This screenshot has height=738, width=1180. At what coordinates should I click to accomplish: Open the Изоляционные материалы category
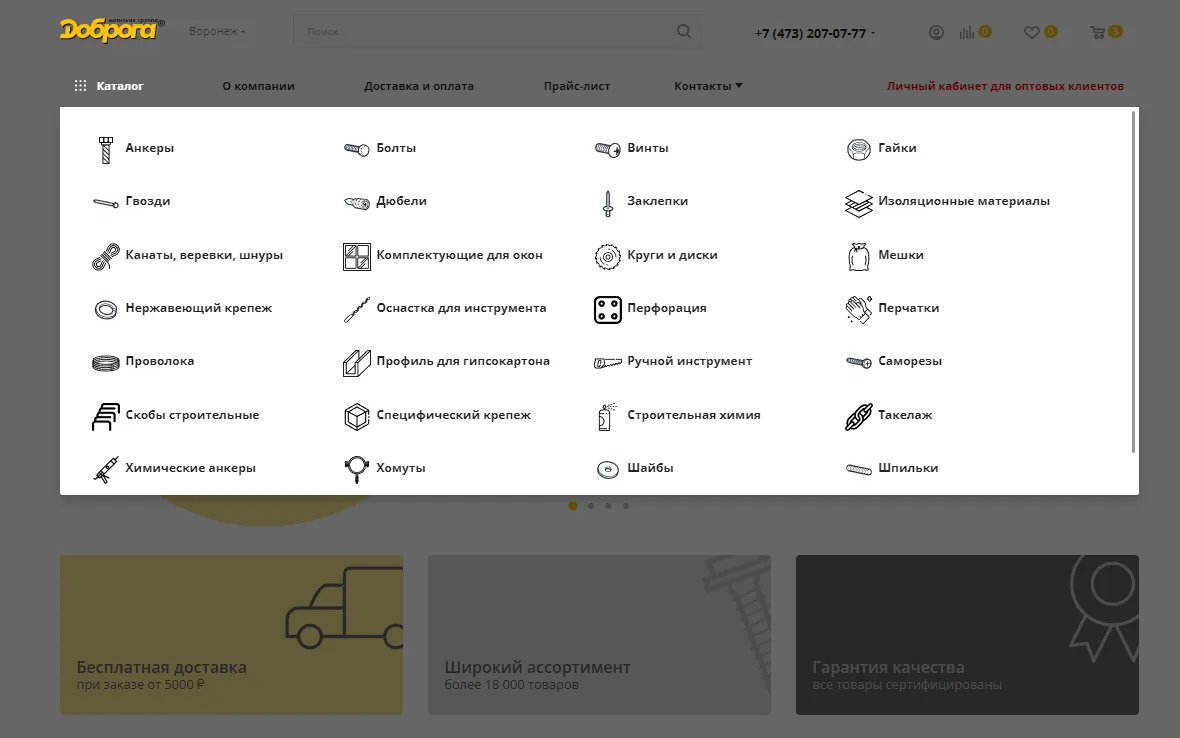tap(963, 201)
